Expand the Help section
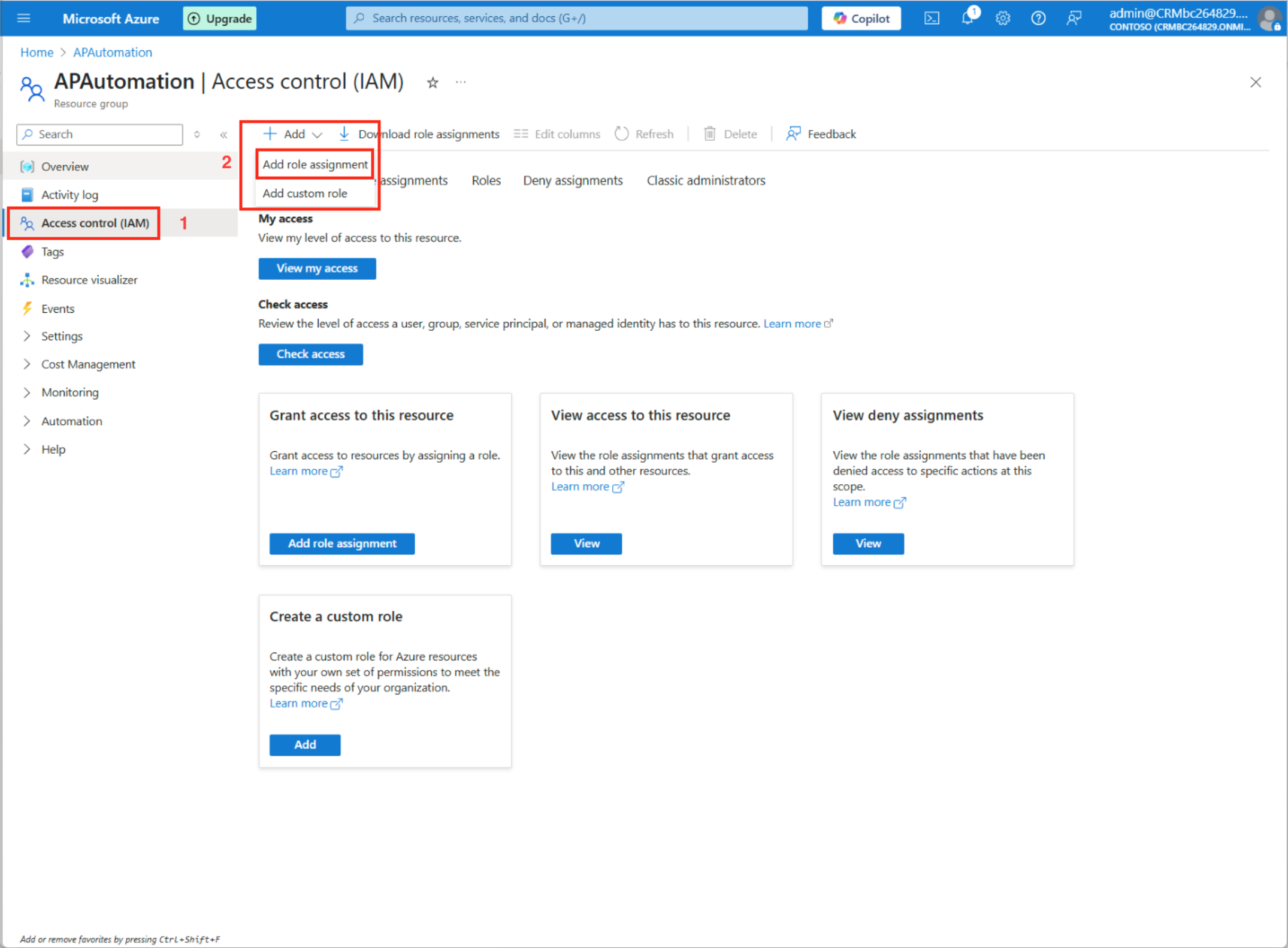The image size is (1288, 948). [x=53, y=449]
